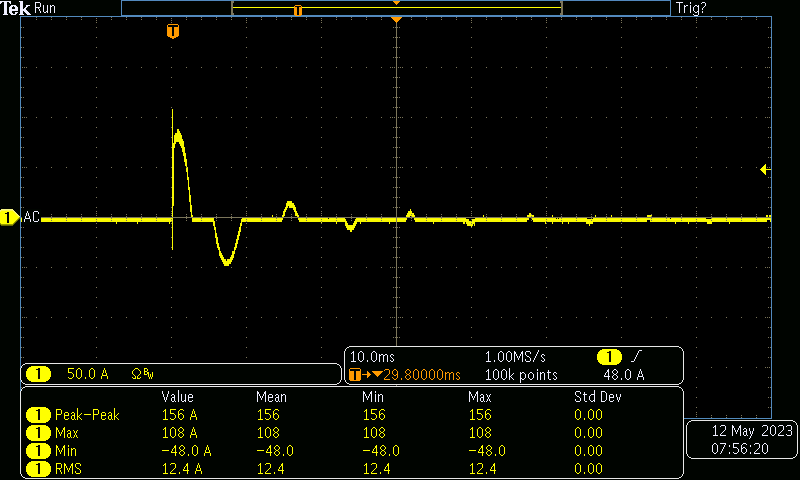
Task: Click the trigger source channel 1 badge
Action: [609, 357]
